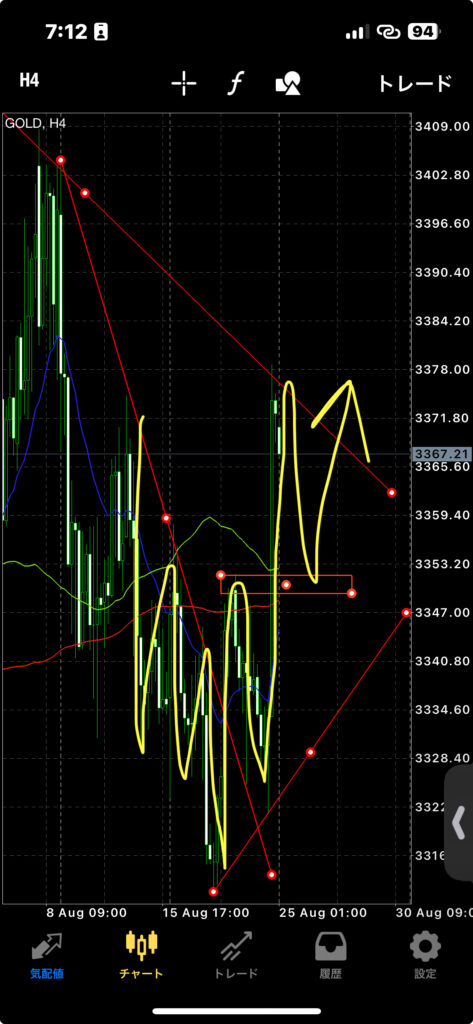Viewport: 473px width, 1024px height.
Task: Tap the 3409.00 price scale label
Action: (442, 126)
